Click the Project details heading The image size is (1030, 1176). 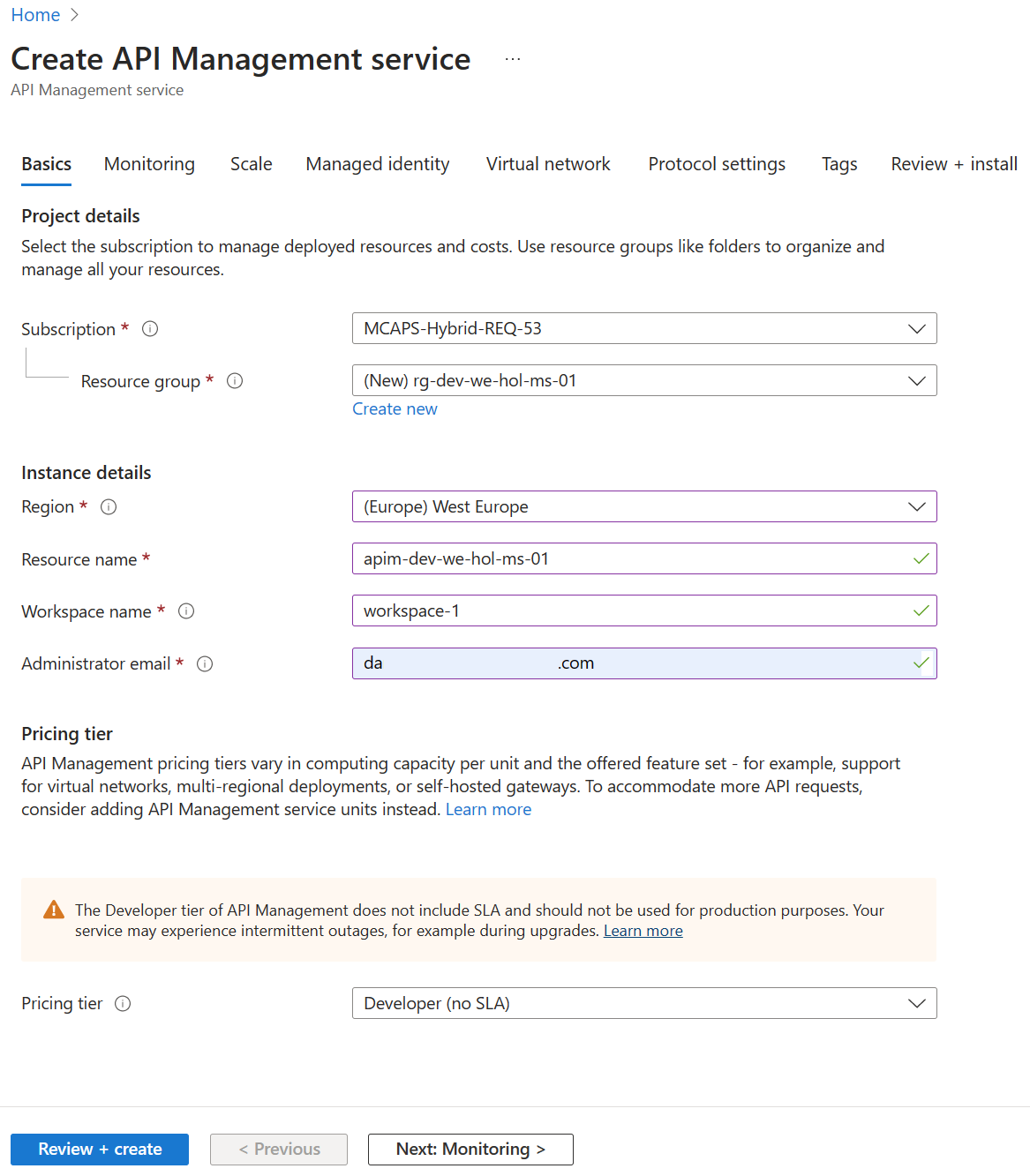click(80, 216)
